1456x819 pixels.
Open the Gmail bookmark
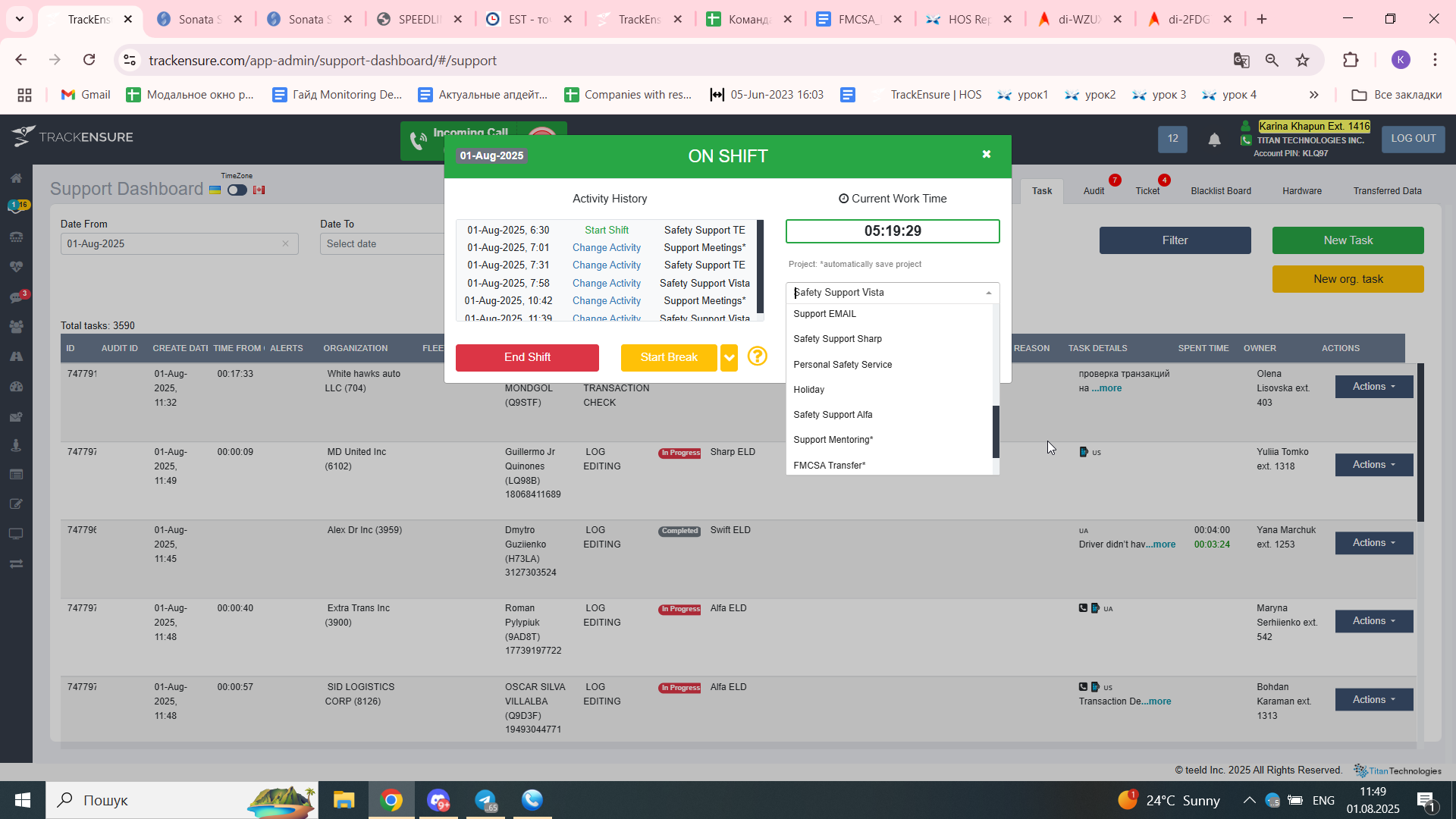tap(86, 95)
